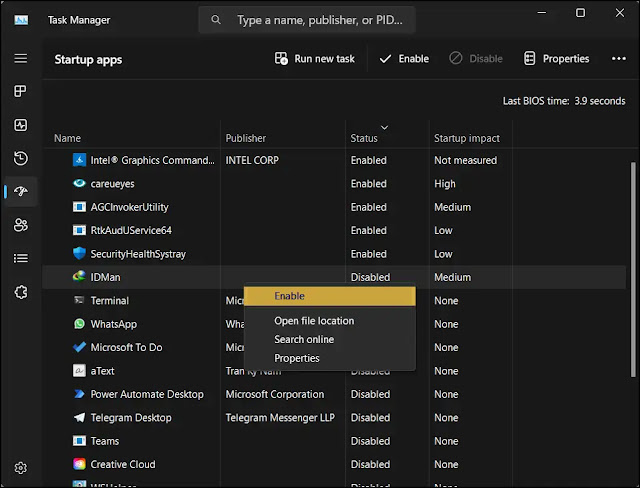Sort by Startup impact column header

click(x=467, y=138)
